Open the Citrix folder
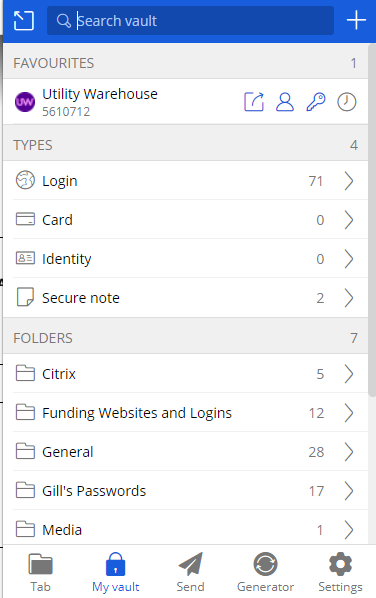 pyautogui.click(x=185, y=374)
